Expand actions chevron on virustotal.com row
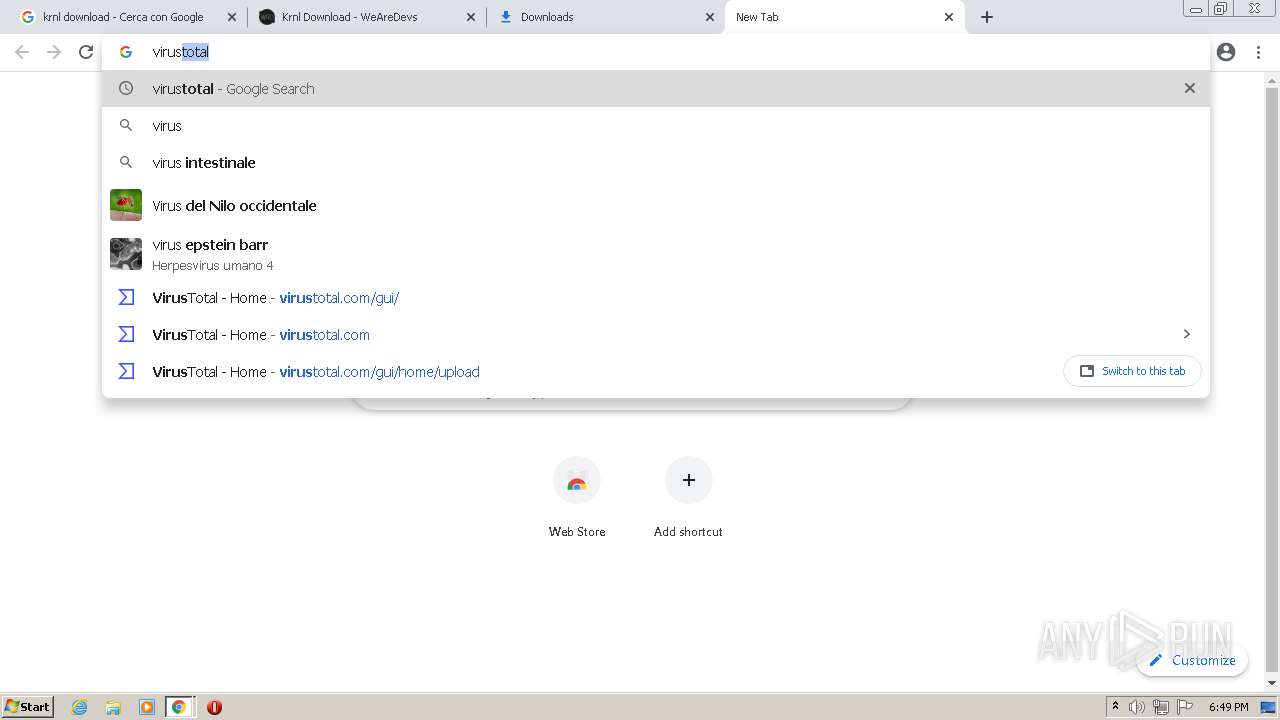Screen dimensions: 1280x720 point(1187,334)
